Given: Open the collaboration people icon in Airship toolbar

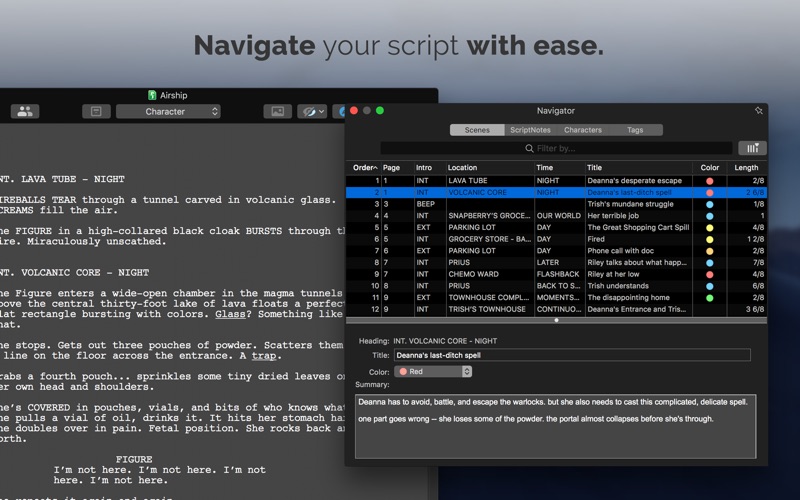Looking at the screenshot, I should [24, 111].
